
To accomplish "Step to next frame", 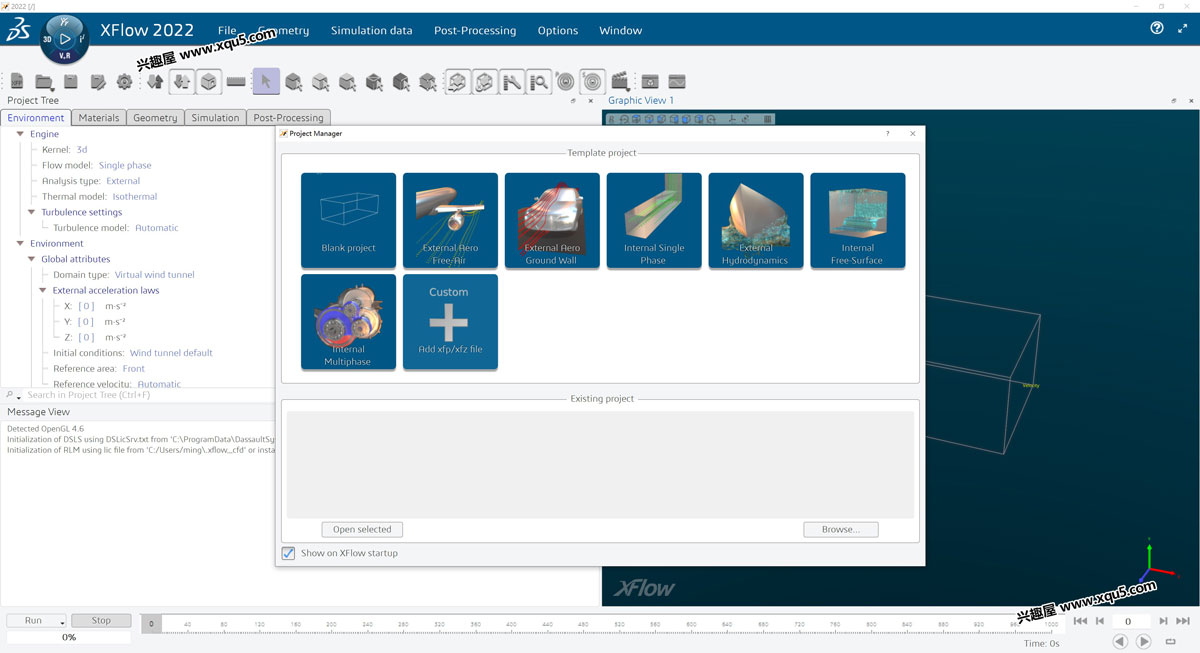I will click(1164, 621).
